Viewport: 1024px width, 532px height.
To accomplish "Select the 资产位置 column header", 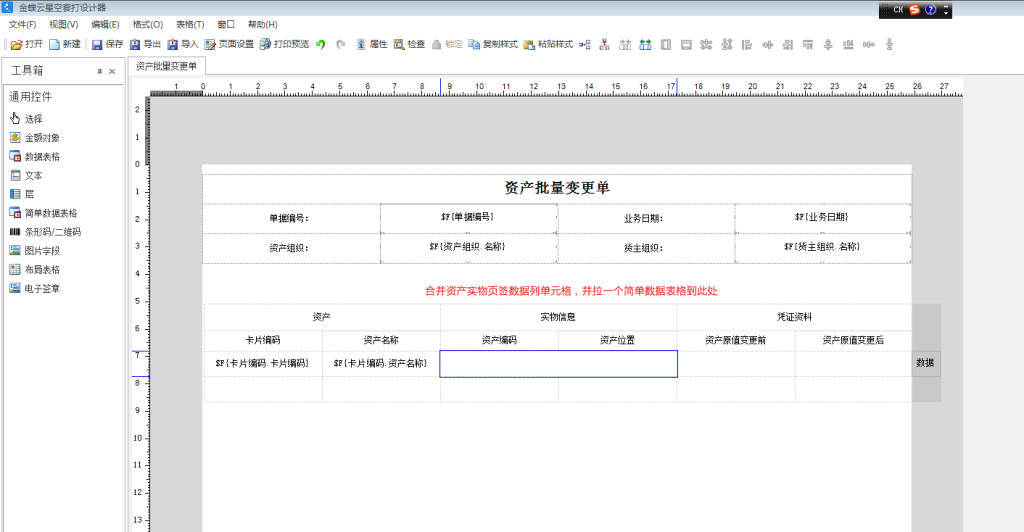I will click(x=618, y=340).
